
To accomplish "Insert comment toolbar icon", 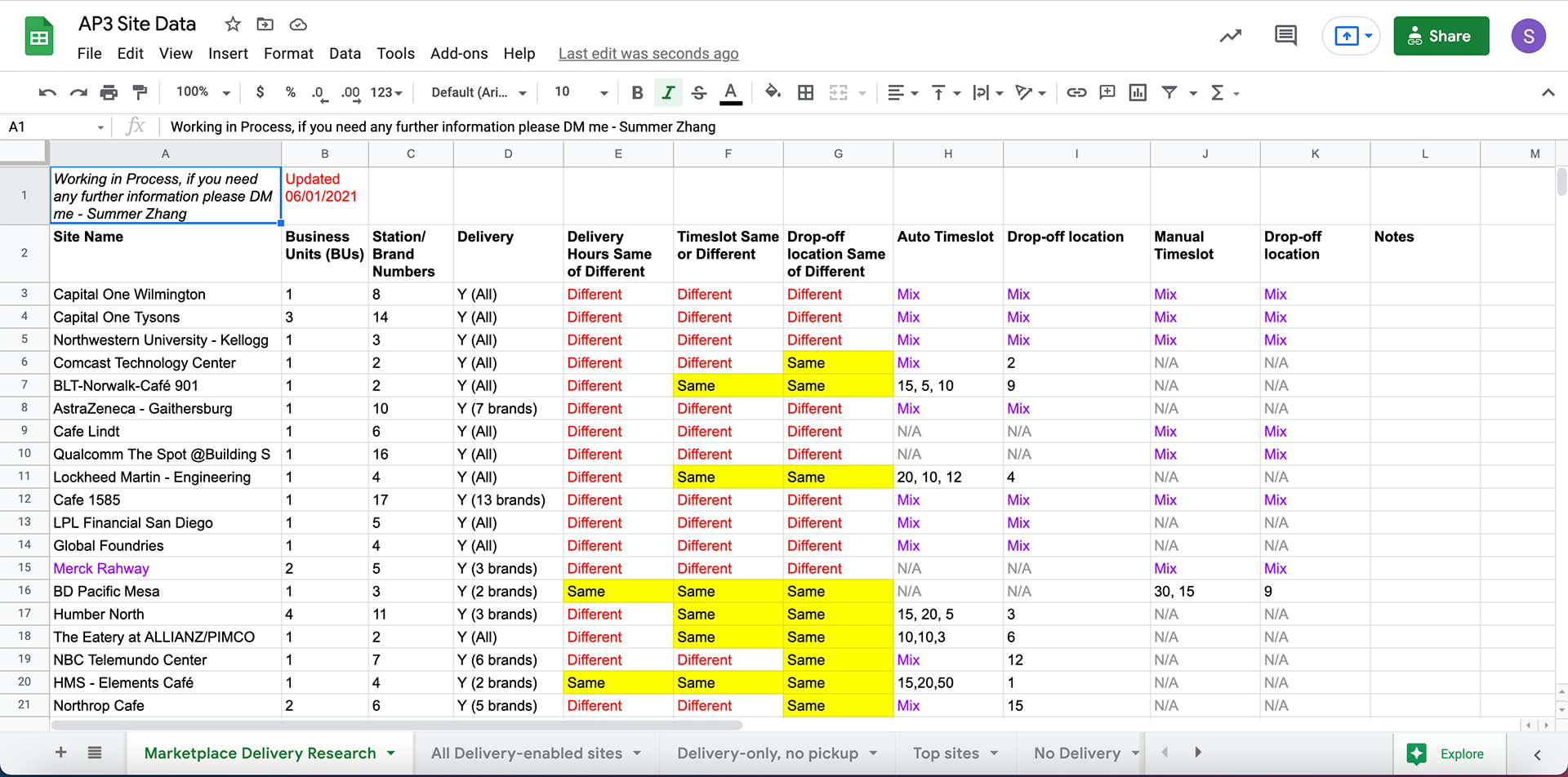I will tap(1107, 92).
